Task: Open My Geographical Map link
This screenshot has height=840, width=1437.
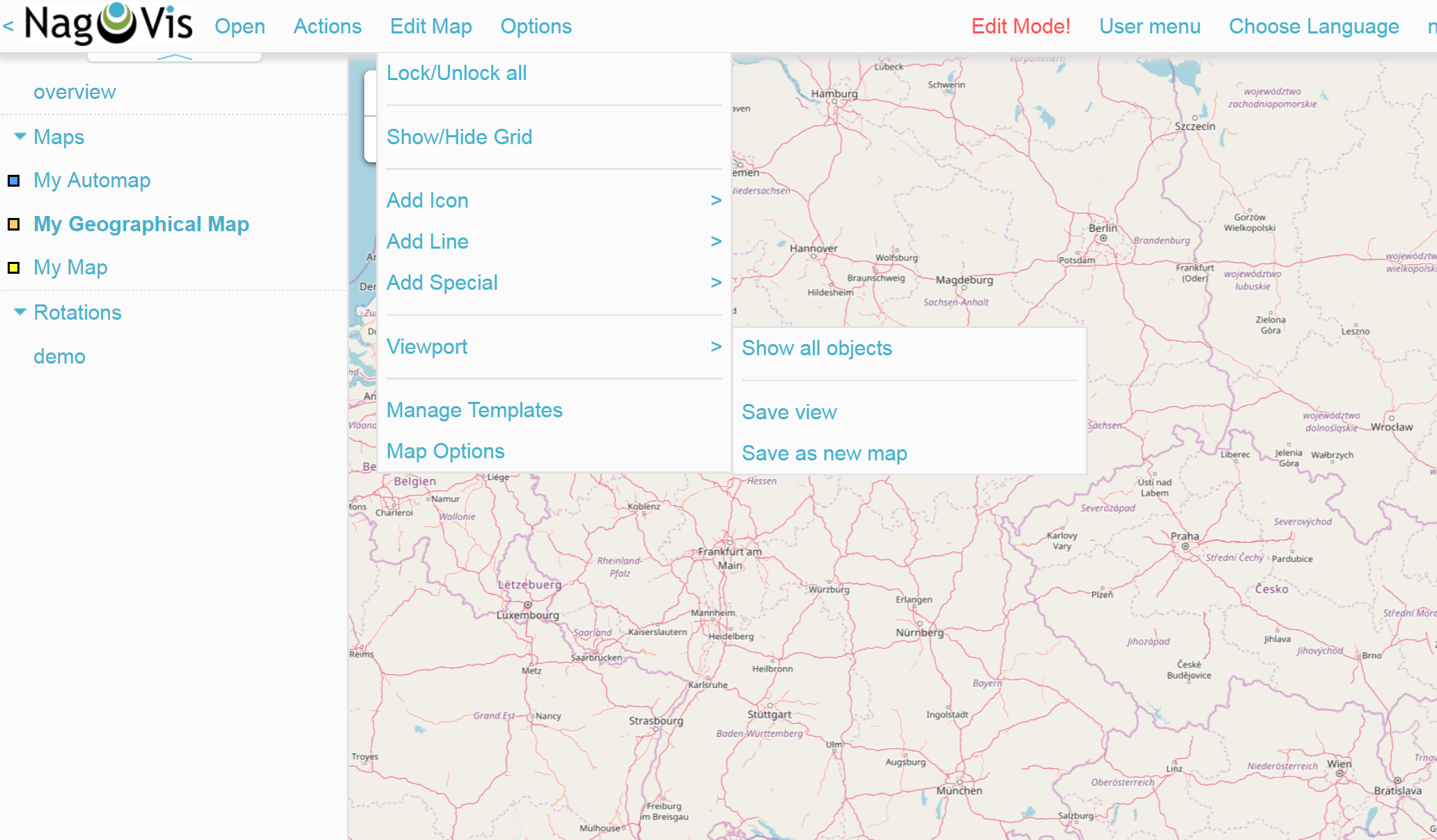Action: 141,224
